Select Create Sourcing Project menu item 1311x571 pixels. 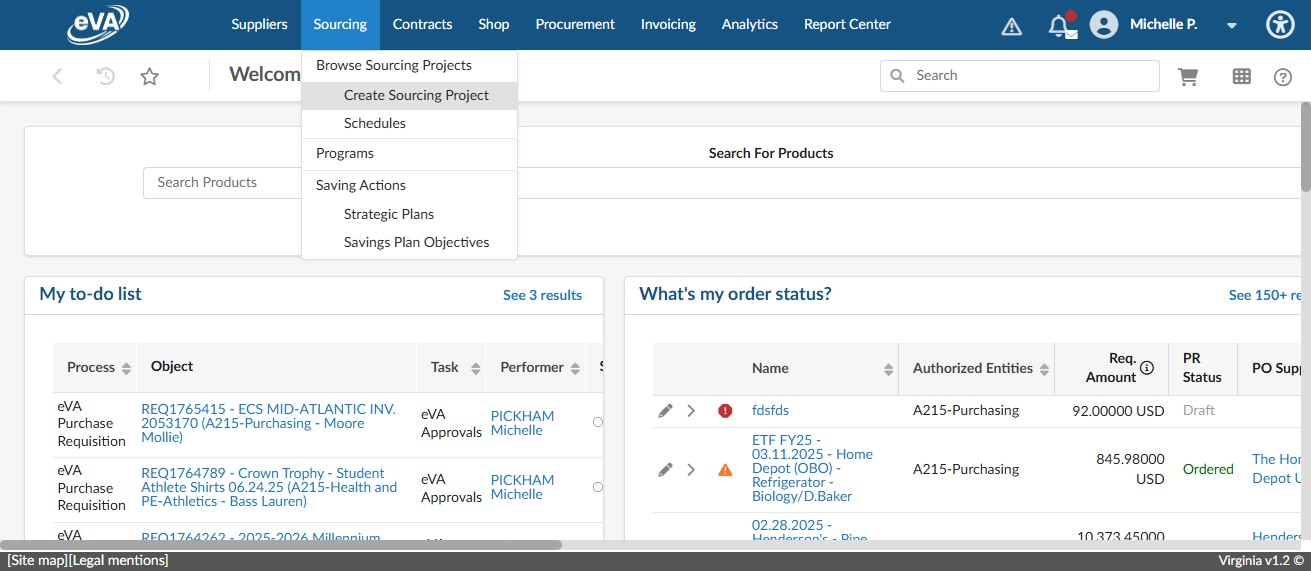point(416,95)
